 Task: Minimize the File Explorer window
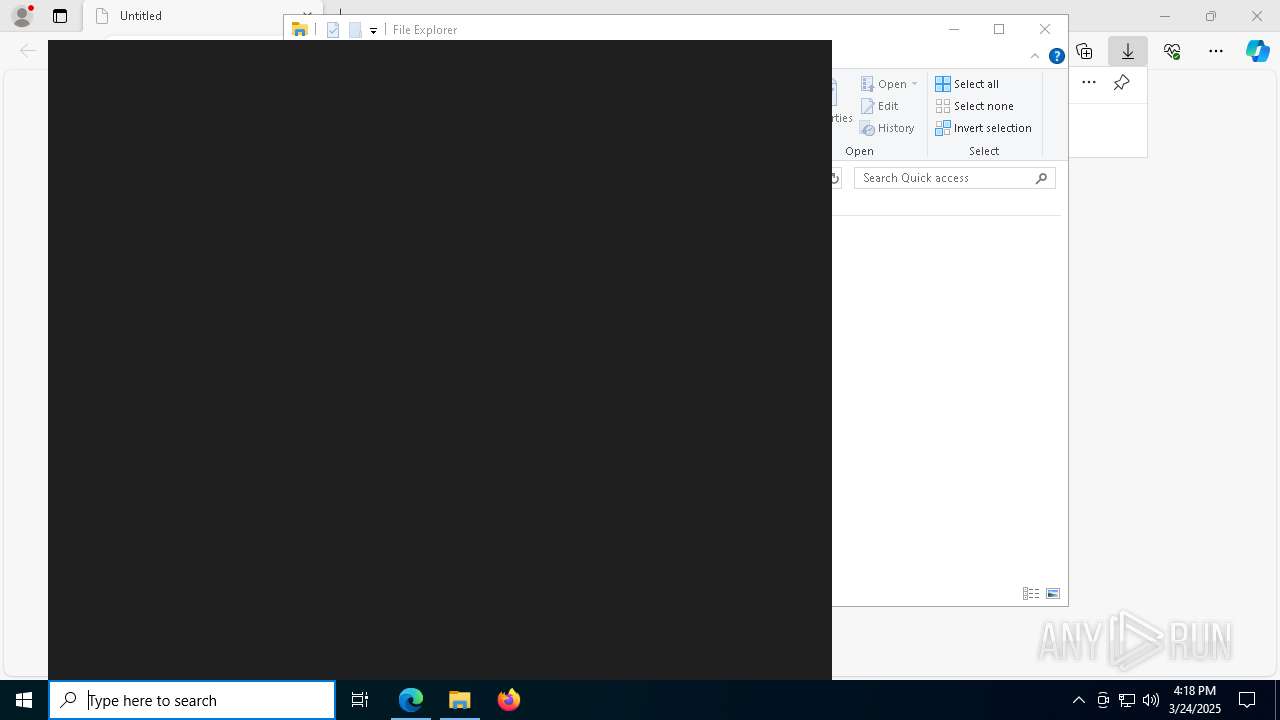[x=954, y=30]
